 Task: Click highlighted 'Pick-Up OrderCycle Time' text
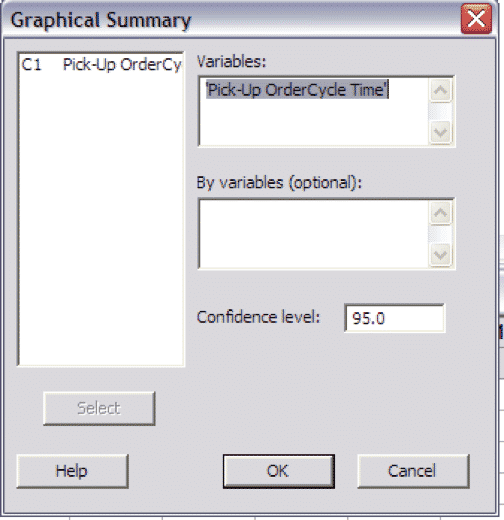click(x=297, y=90)
